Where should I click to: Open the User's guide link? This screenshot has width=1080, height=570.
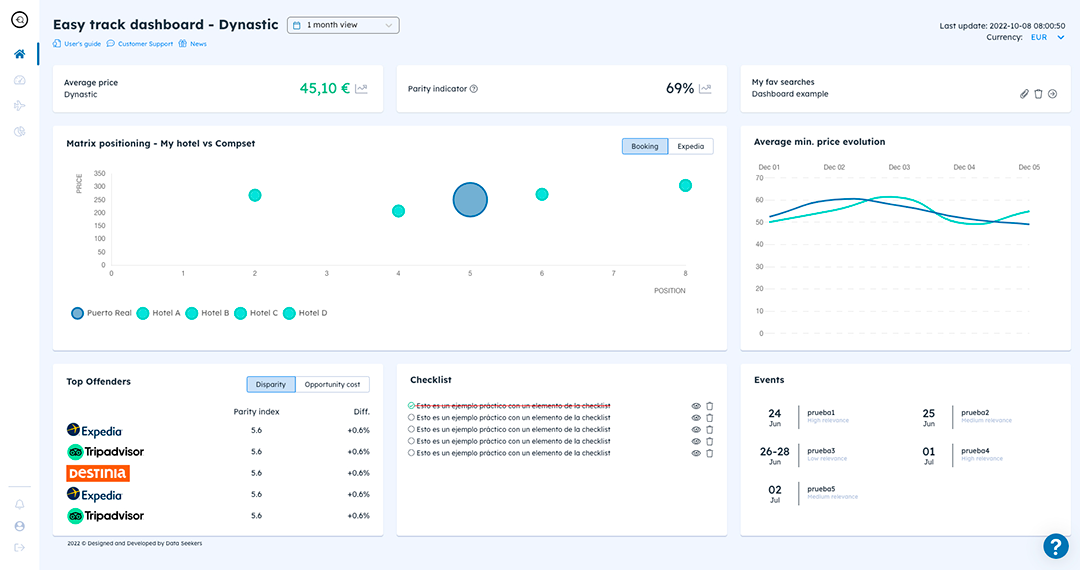coord(77,43)
